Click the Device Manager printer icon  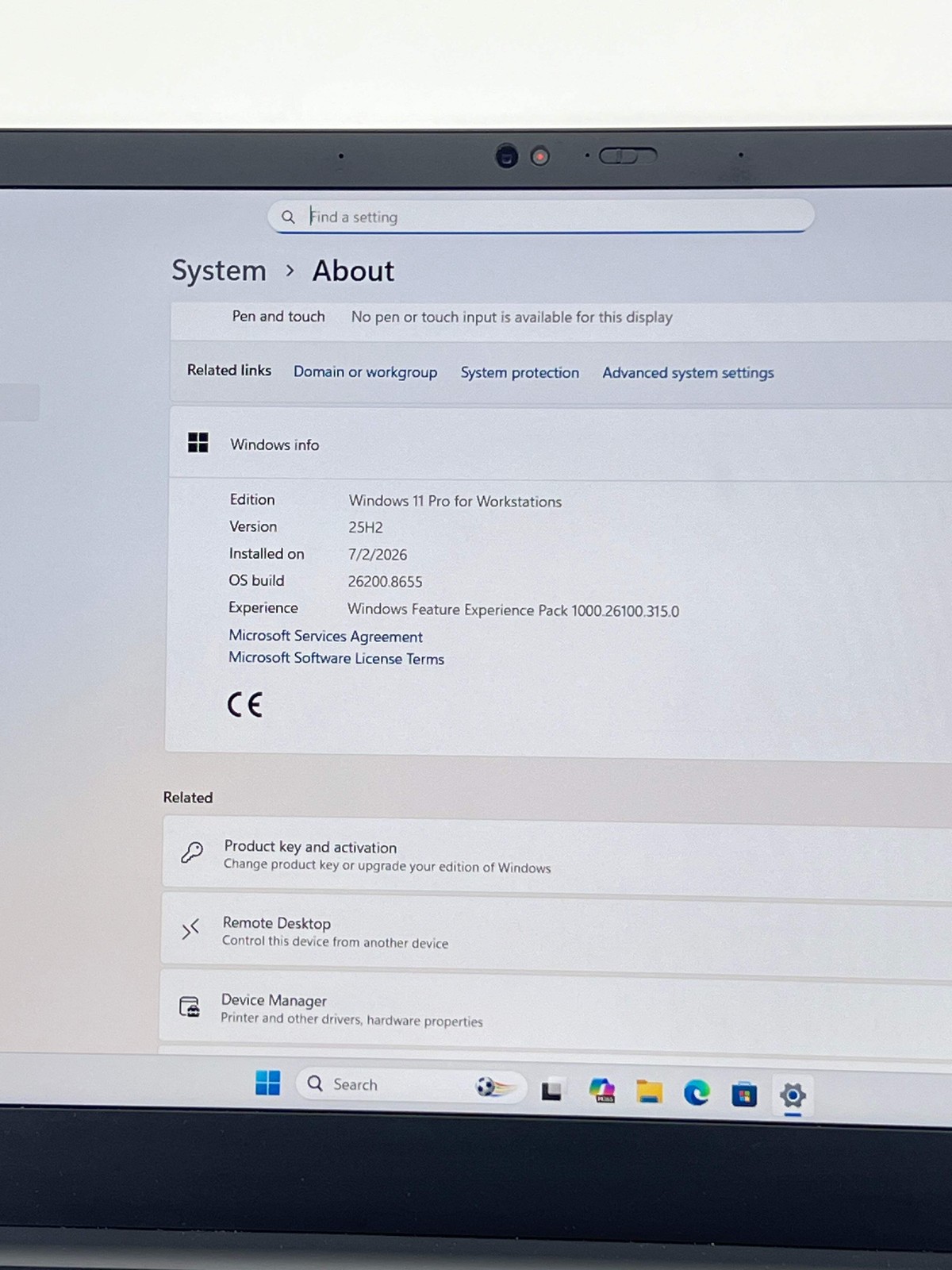pyautogui.click(x=190, y=1007)
